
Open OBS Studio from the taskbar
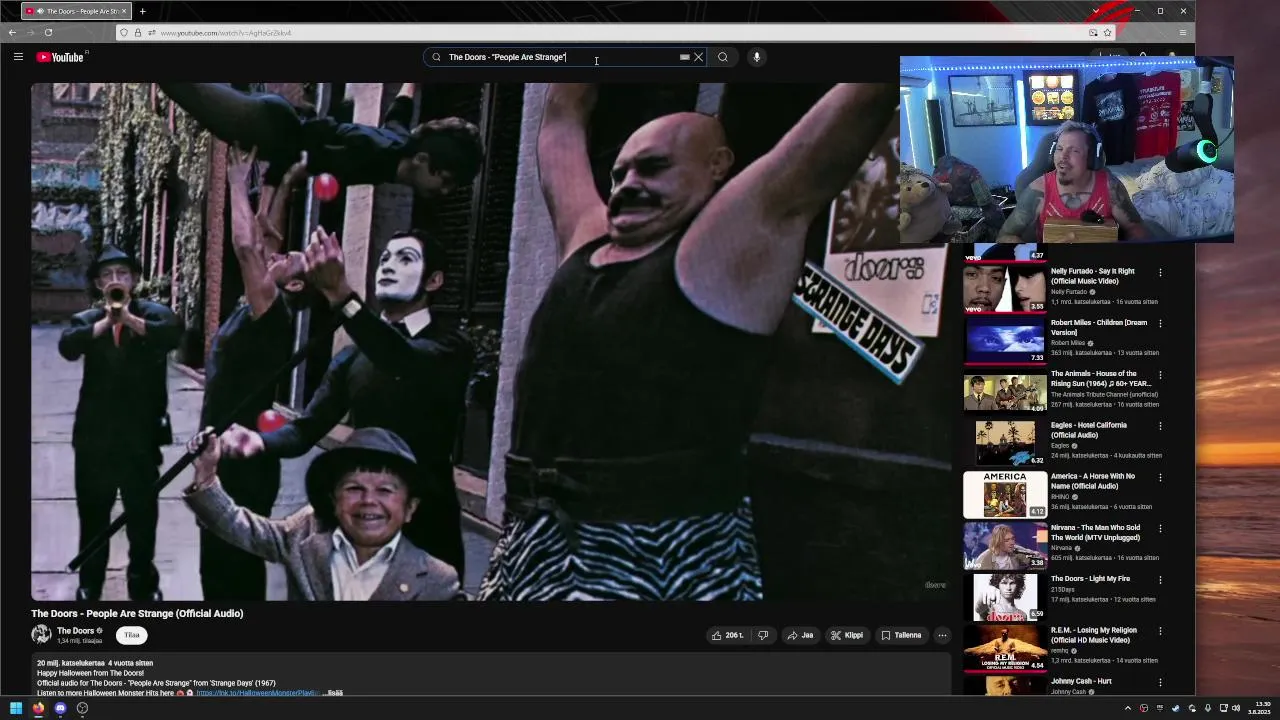pyautogui.click(x=82, y=708)
